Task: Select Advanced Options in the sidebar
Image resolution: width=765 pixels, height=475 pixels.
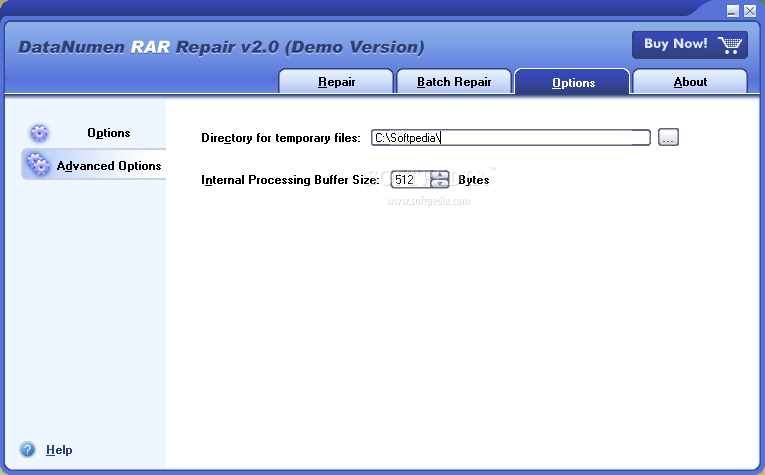Action: (x=94, y=165)
